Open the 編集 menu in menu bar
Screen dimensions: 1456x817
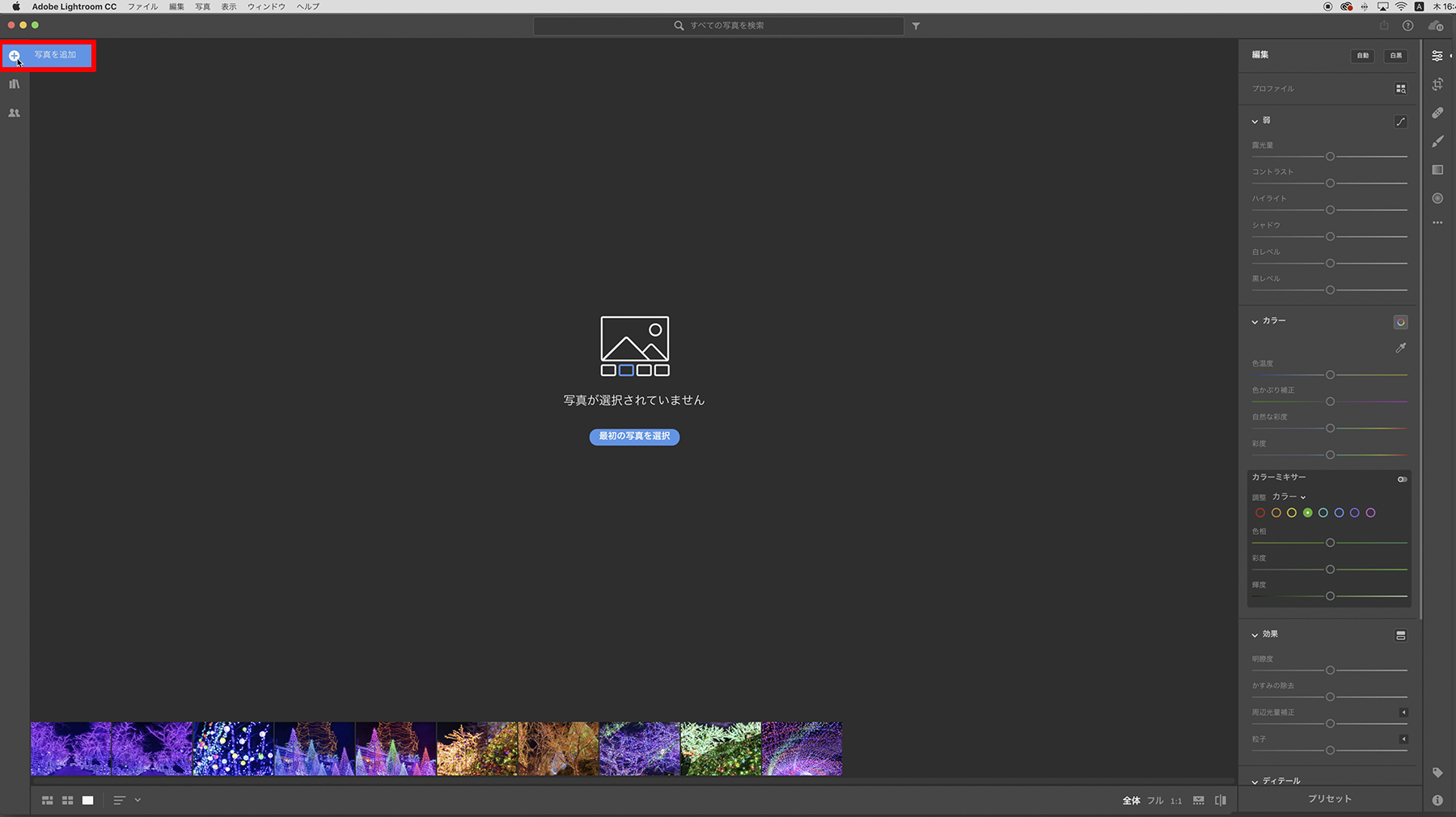[177, 6]
